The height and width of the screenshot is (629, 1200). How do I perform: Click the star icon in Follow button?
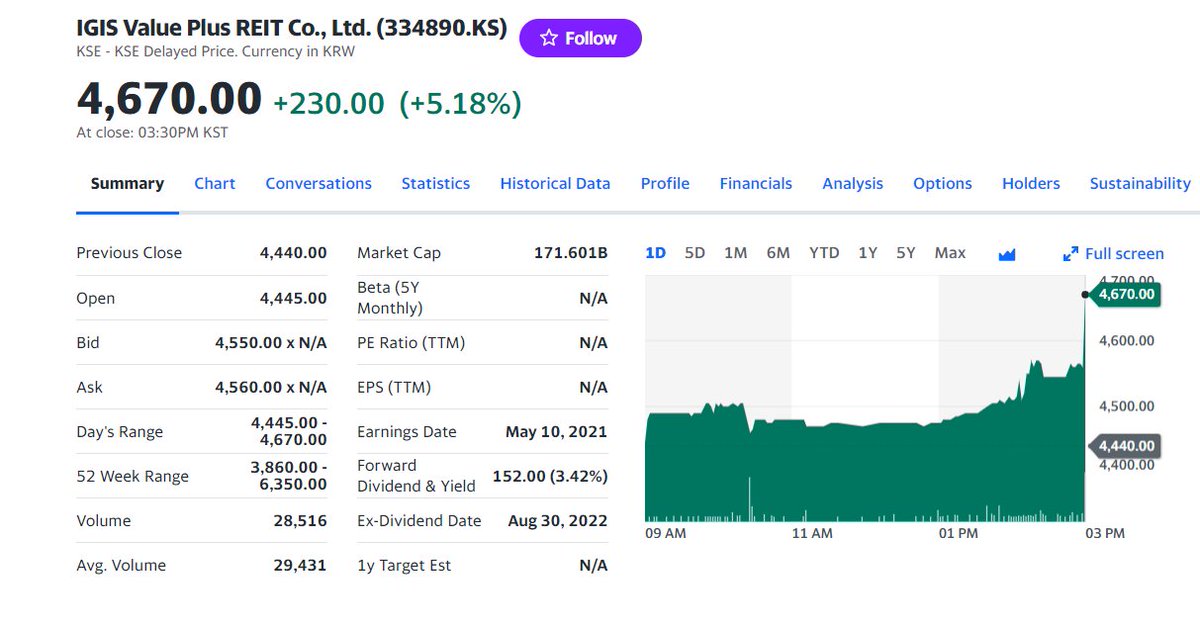point(548,38)
